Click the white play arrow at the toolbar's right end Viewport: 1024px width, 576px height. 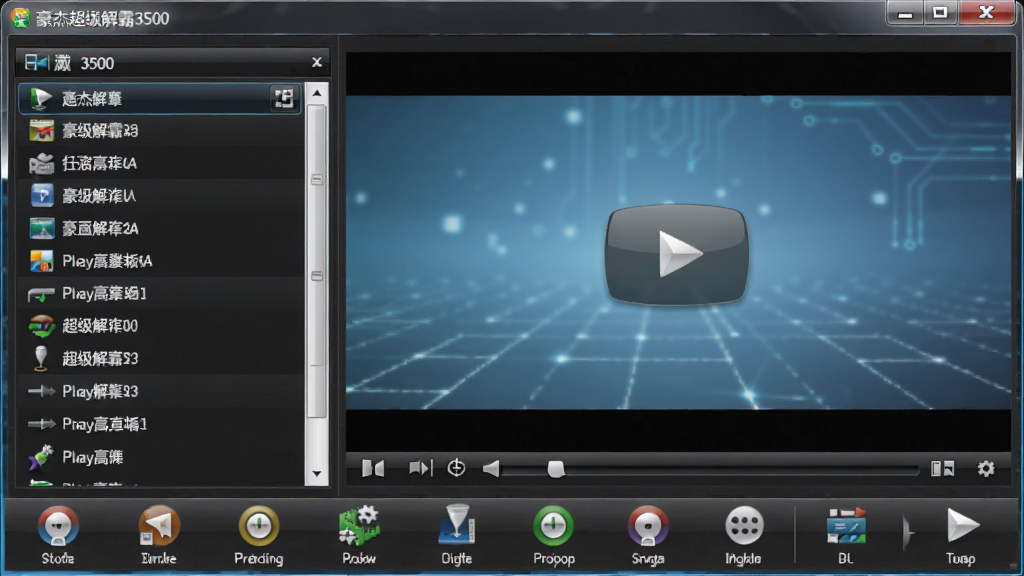962,526
